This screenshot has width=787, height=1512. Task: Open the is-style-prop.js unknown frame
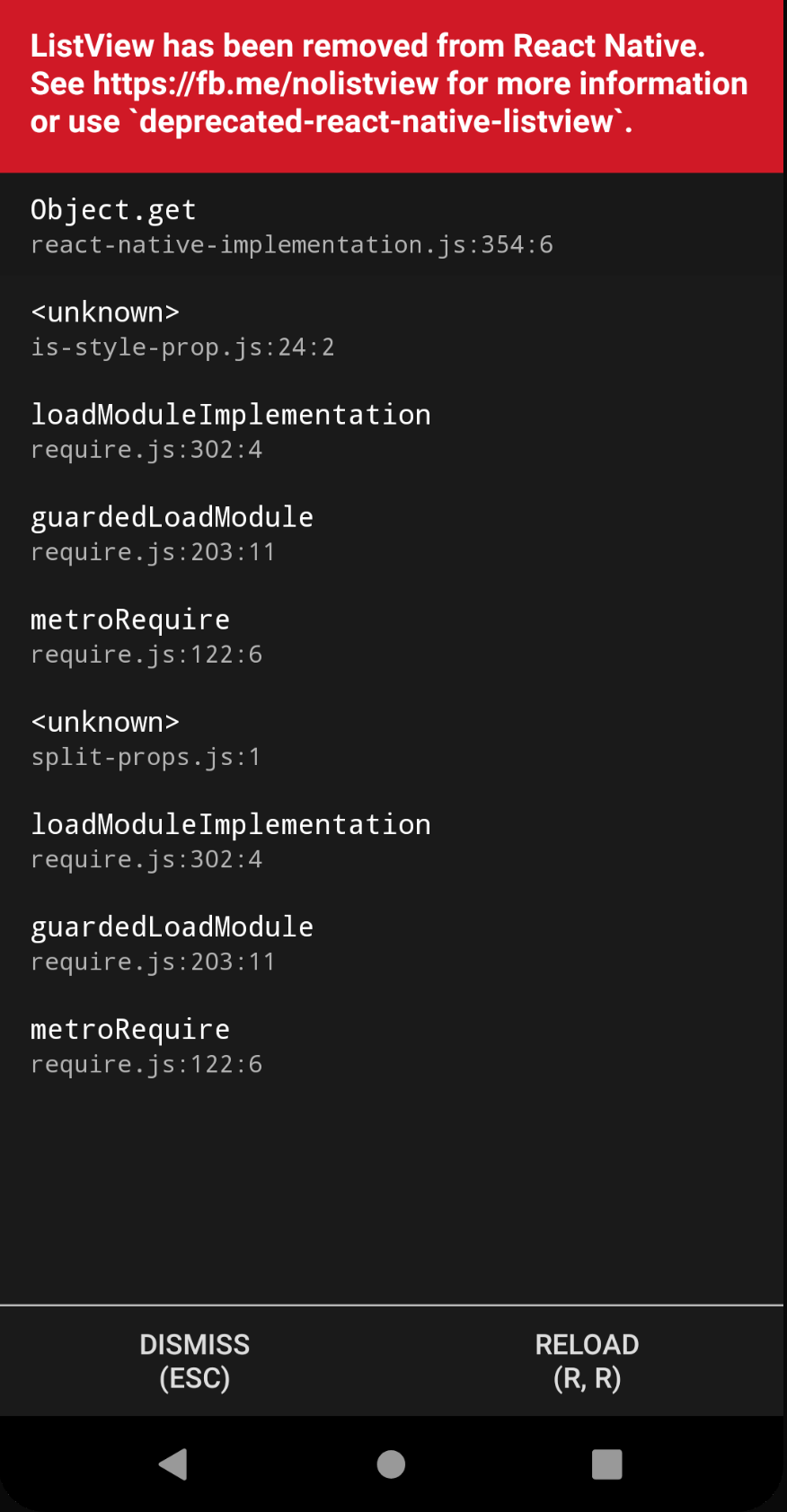[x=105, y=312]
